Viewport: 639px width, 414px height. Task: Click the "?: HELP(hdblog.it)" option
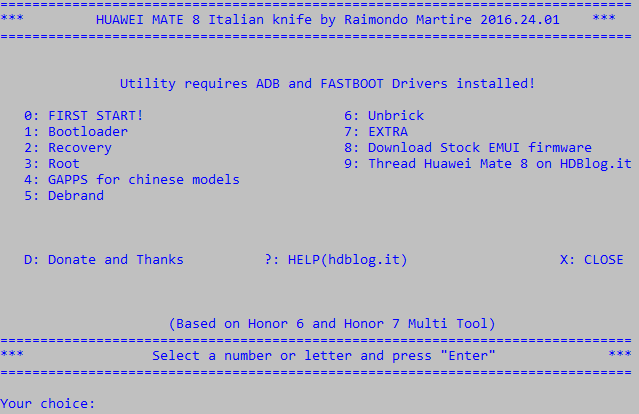[336, 260]
